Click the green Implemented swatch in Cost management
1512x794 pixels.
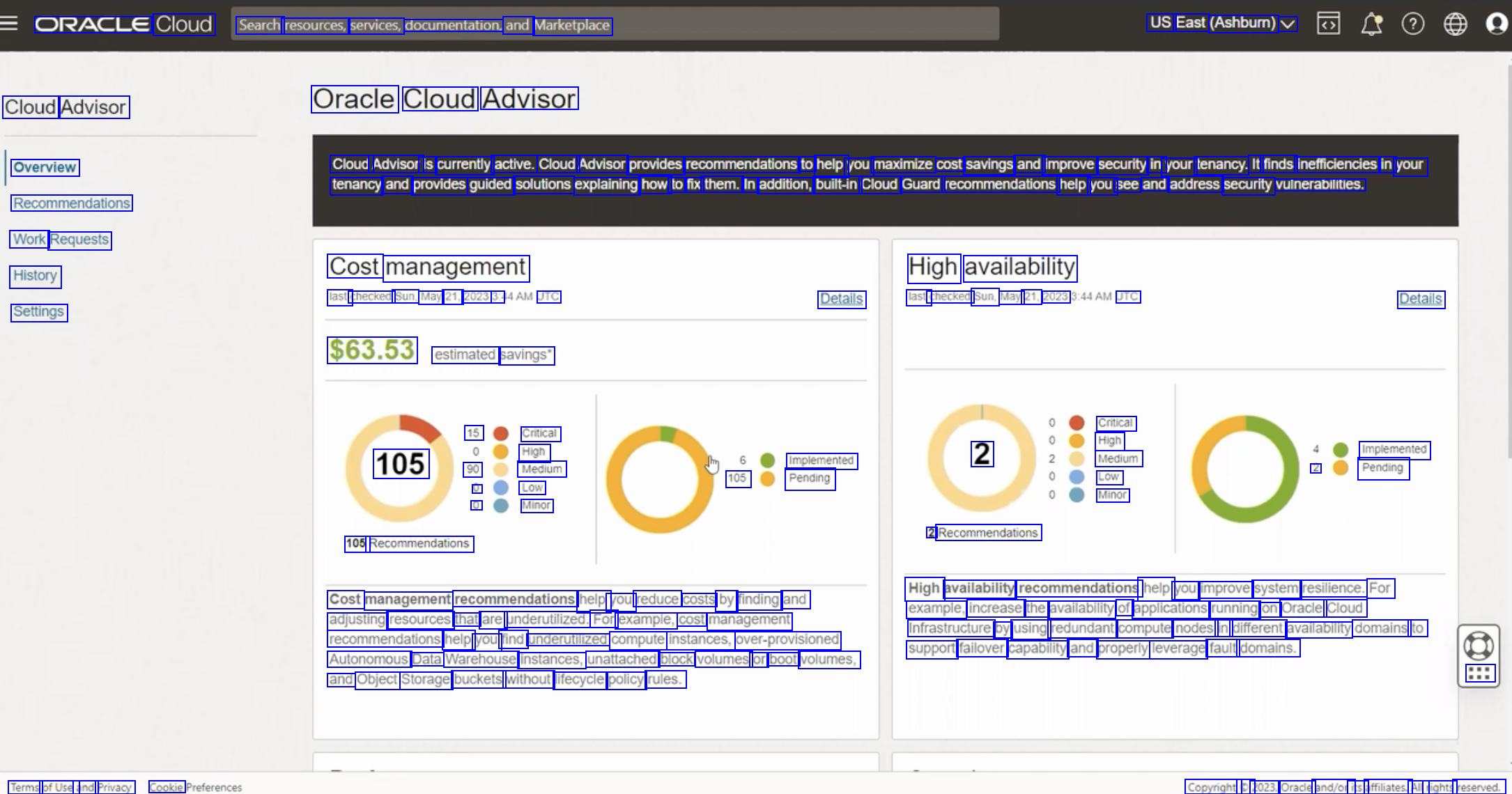point(767,460)
